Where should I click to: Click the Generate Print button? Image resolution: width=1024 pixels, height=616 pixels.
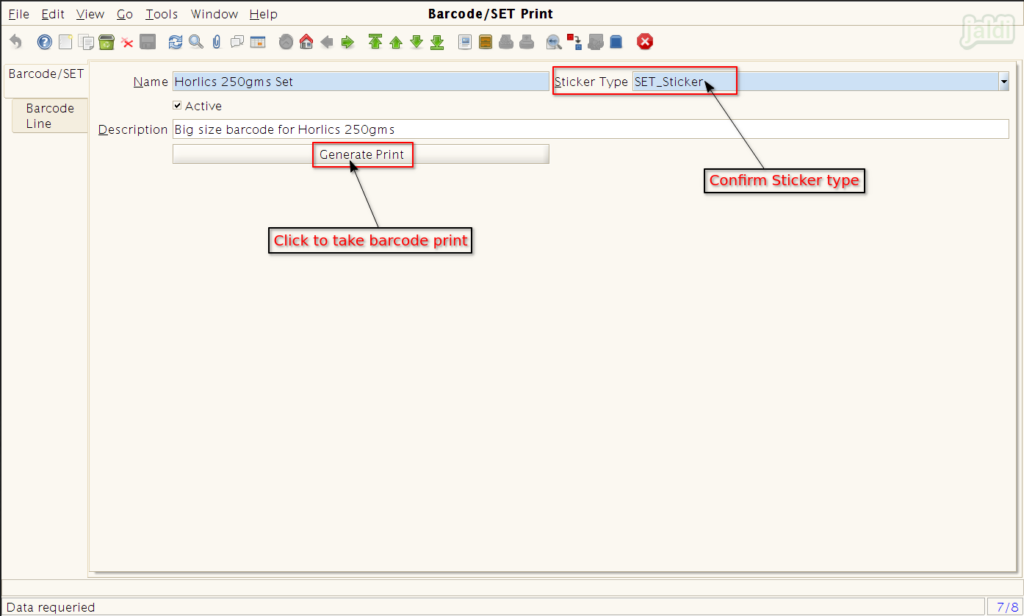tap(360, 154)
